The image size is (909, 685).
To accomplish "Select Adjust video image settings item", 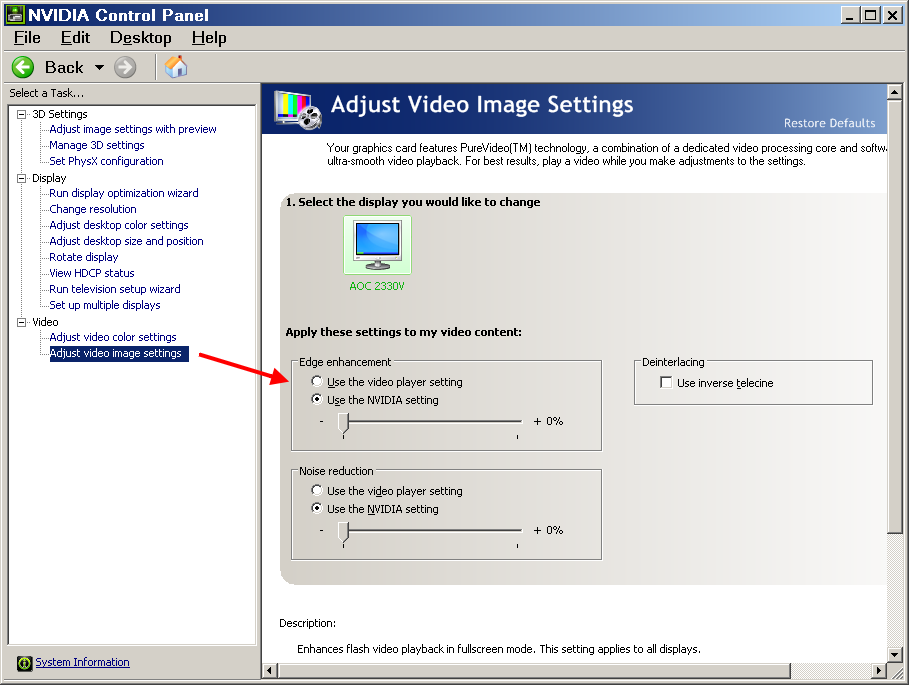I will click(119, 354).
